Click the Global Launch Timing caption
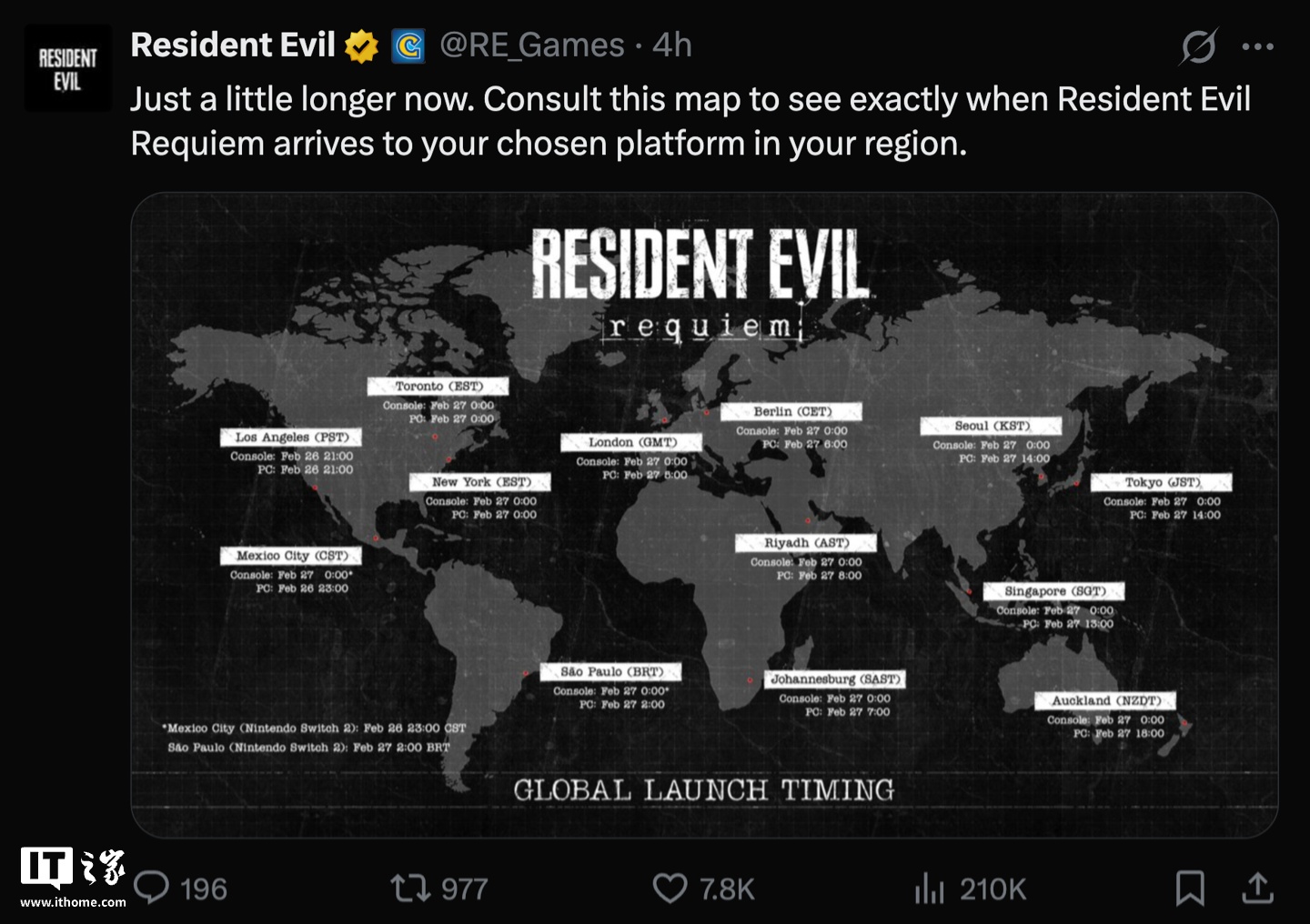The width and height of the screenshot is (1310, 924). [x=703, y=789]
